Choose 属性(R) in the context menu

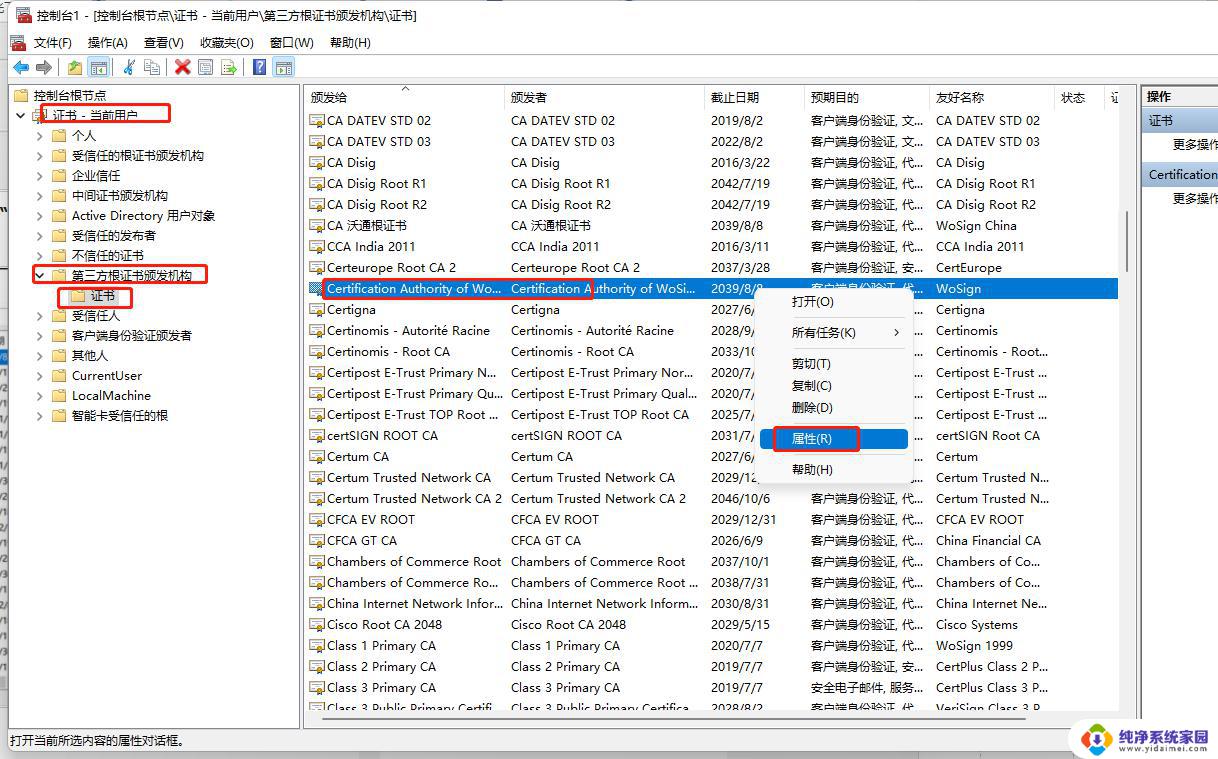point(834,439)
